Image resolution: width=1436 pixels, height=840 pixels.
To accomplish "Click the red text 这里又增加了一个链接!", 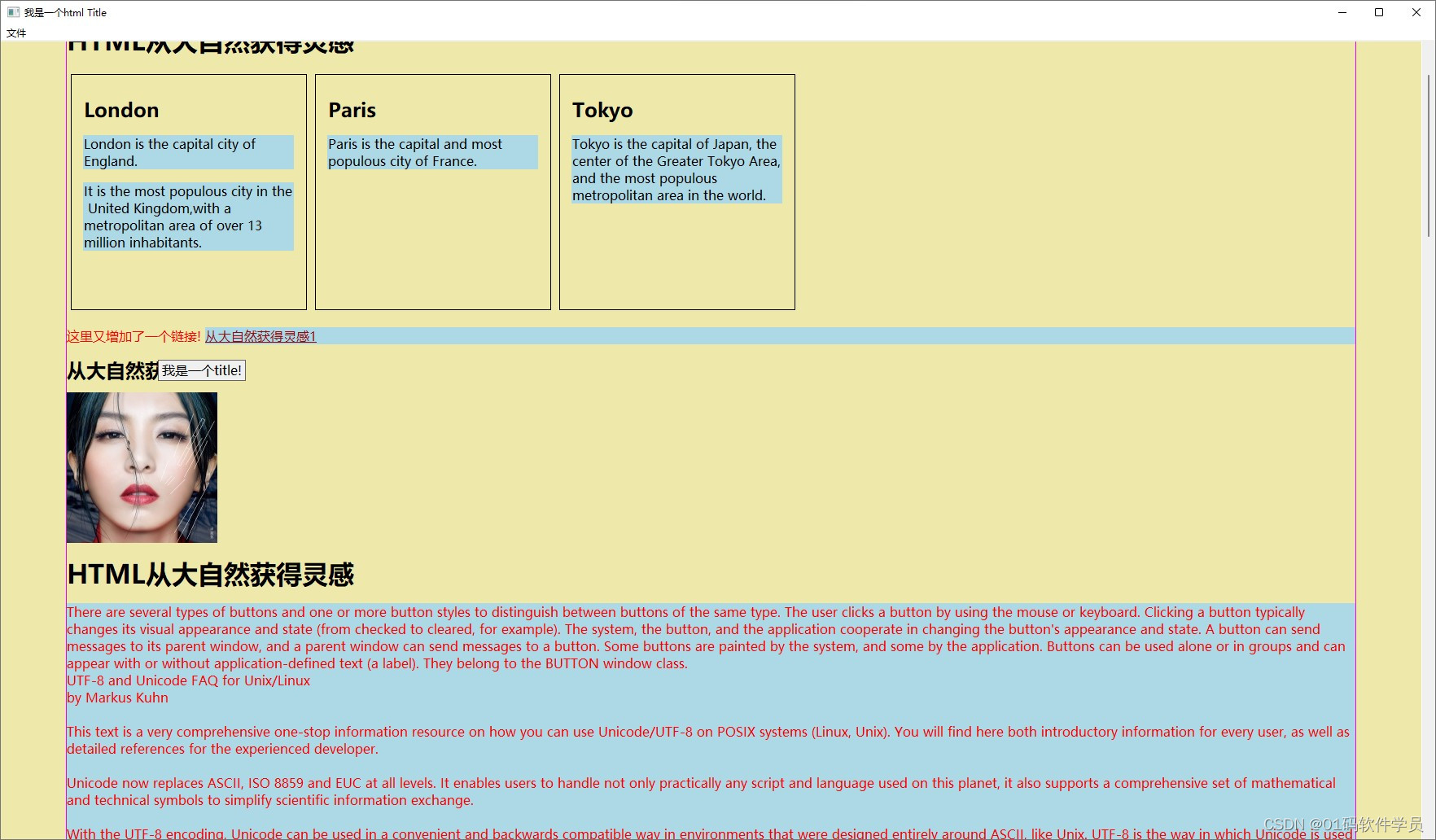I will coord(134,336).
